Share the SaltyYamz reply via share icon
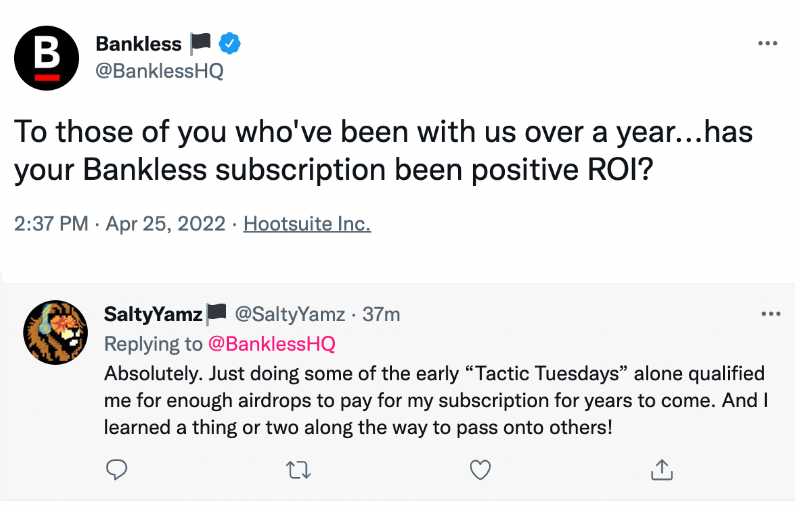 (662, 468)
